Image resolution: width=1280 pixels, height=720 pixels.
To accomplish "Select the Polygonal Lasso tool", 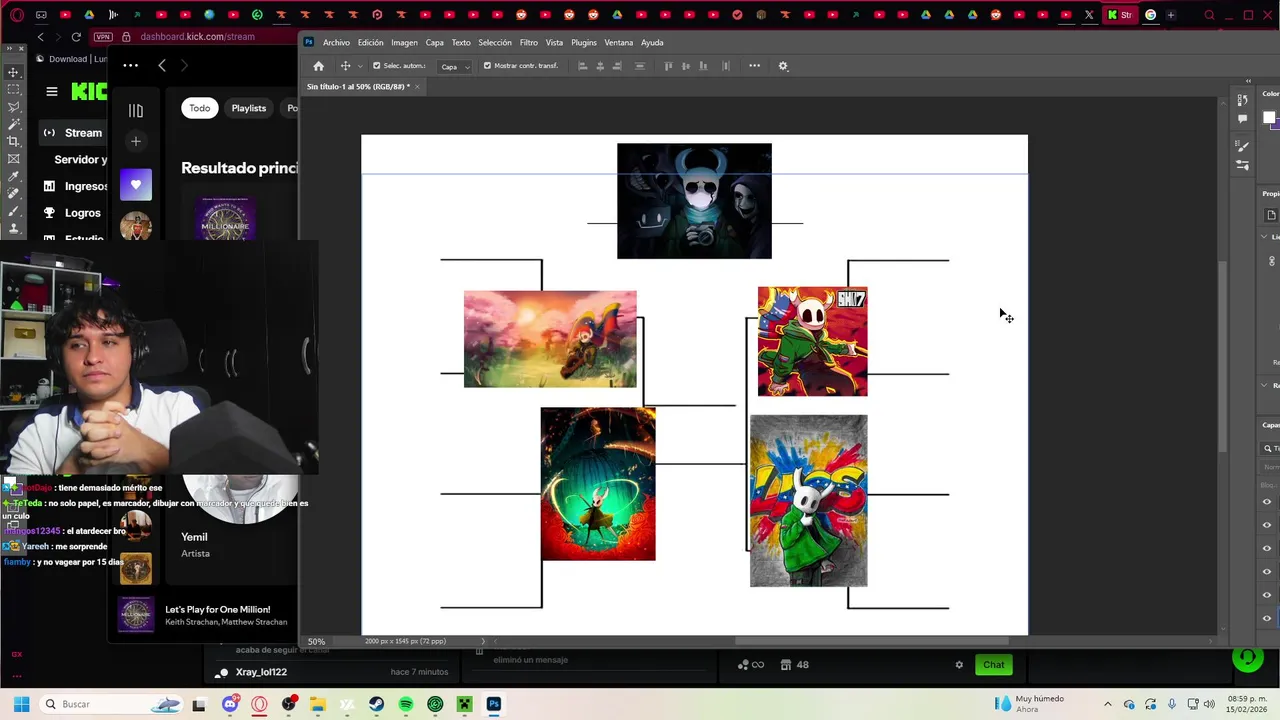I will coord(13,107).
